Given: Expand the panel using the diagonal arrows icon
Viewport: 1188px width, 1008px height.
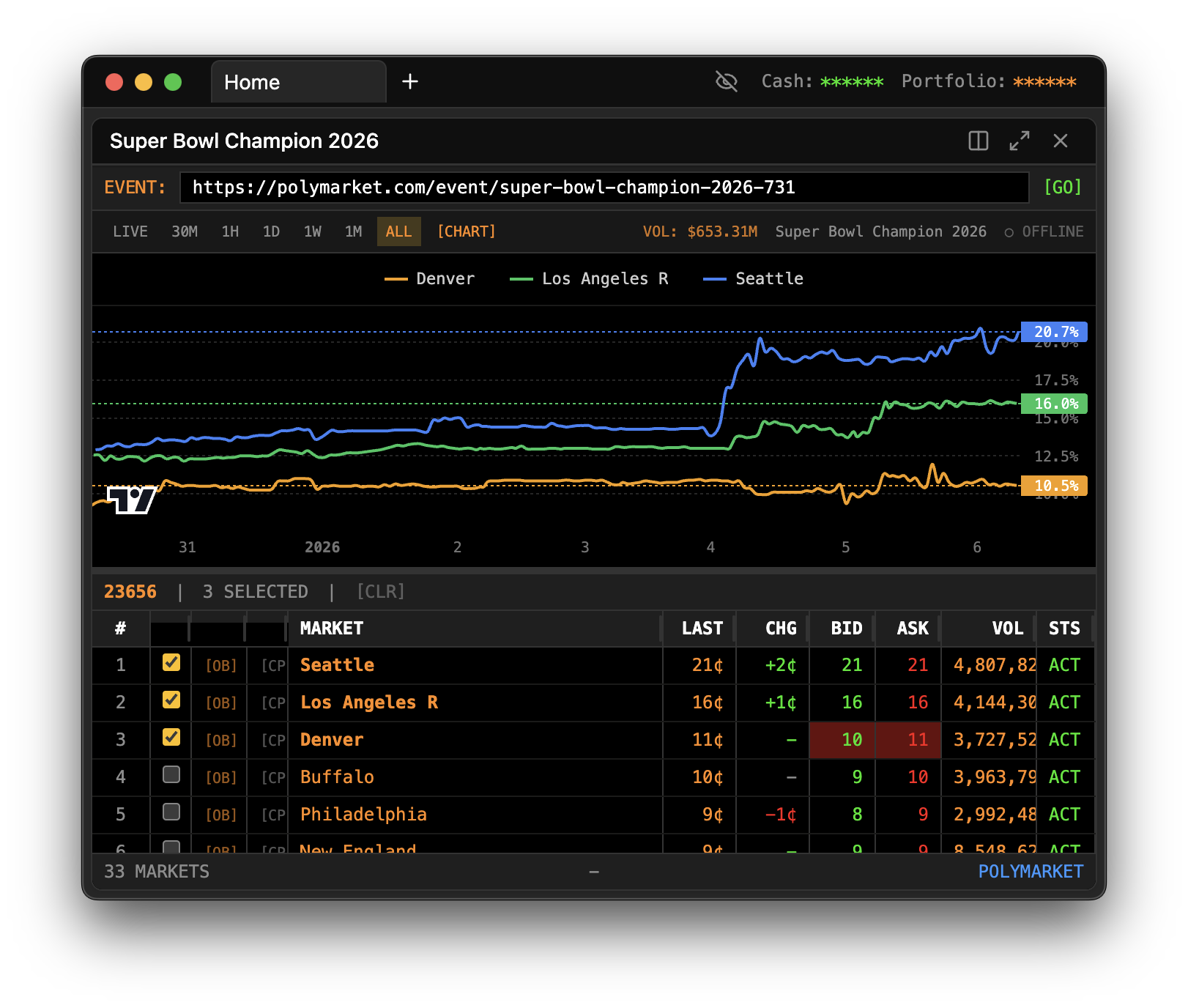Looking at the screenshot, I should click(x=1019, y=141).
